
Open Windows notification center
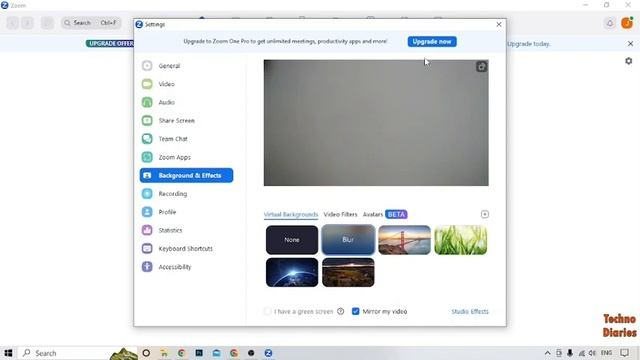click(624, 353)
